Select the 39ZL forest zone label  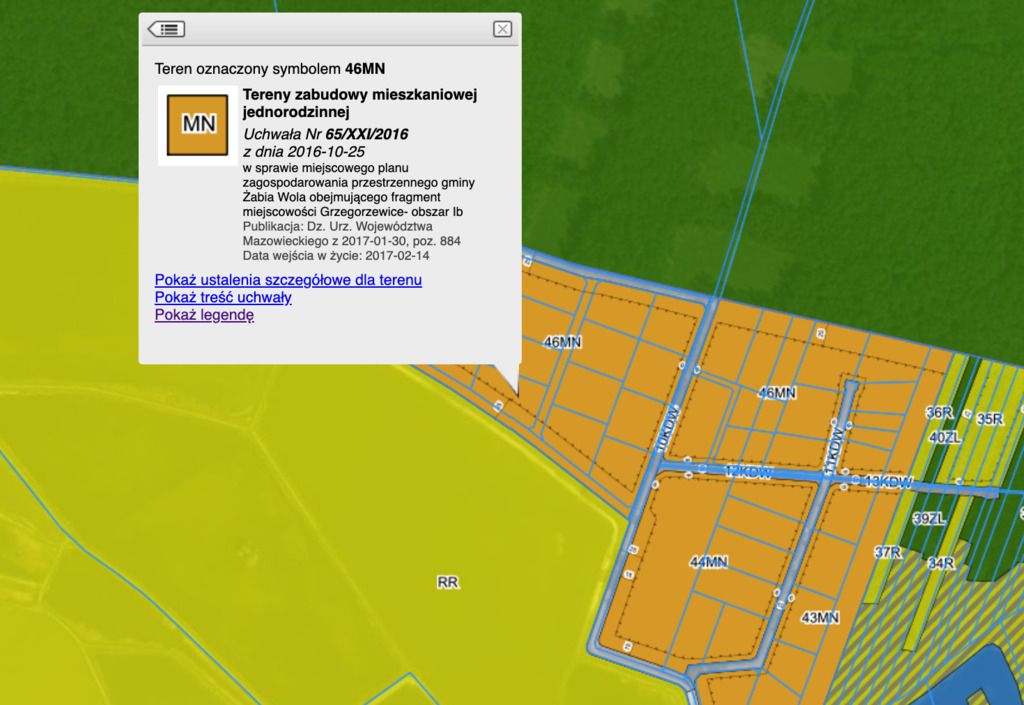point(928,518)
